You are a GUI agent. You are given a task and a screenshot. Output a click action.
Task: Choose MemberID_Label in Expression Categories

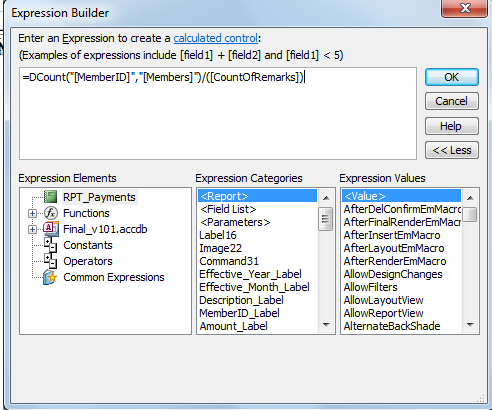point(239,313)
